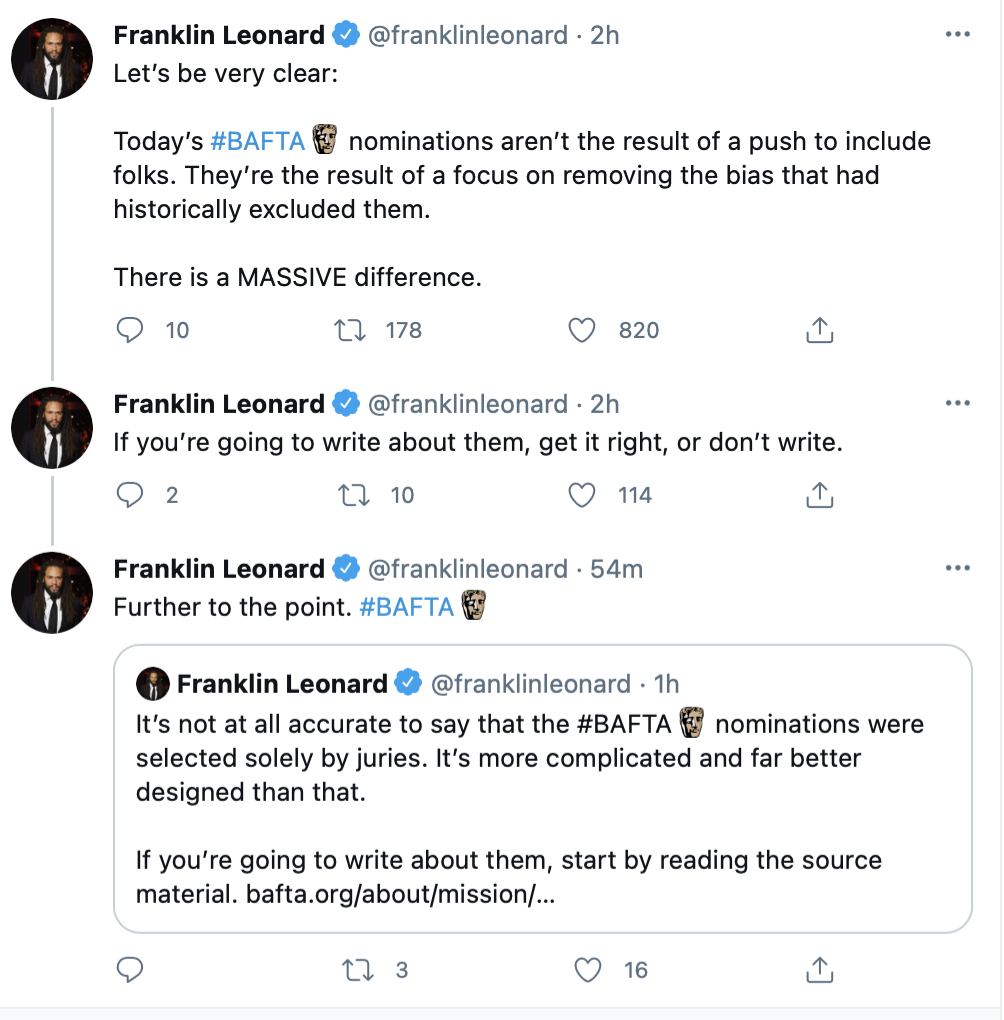1004x1020 pixels.
Task: Click the #BAFTA hashtag in first tweet
Action: point(258,141)
